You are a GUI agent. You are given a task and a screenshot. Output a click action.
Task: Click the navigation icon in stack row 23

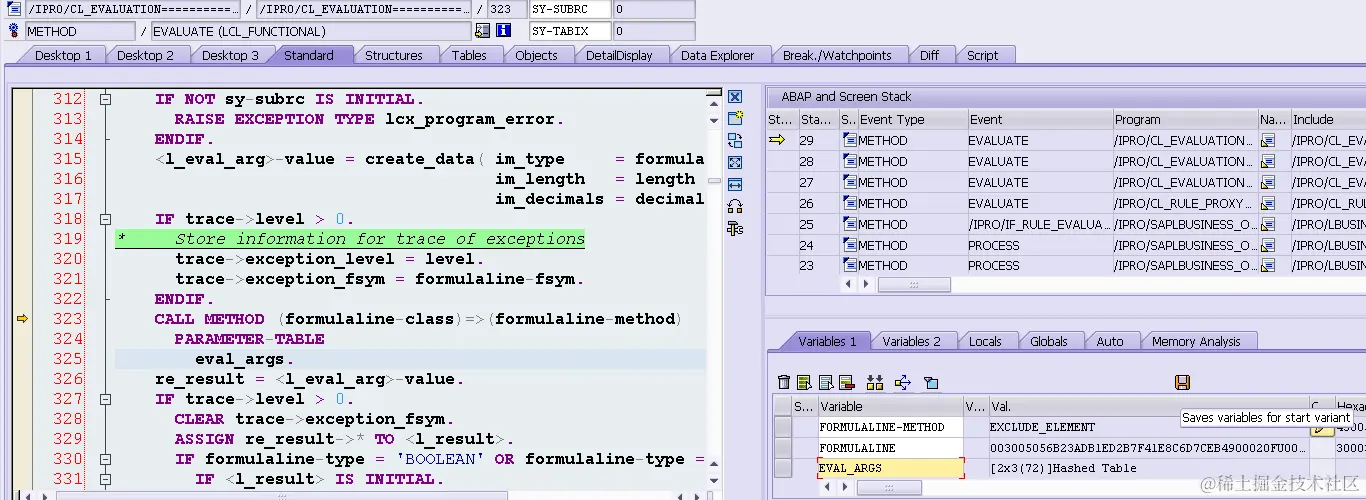(x=1268, y=266)
